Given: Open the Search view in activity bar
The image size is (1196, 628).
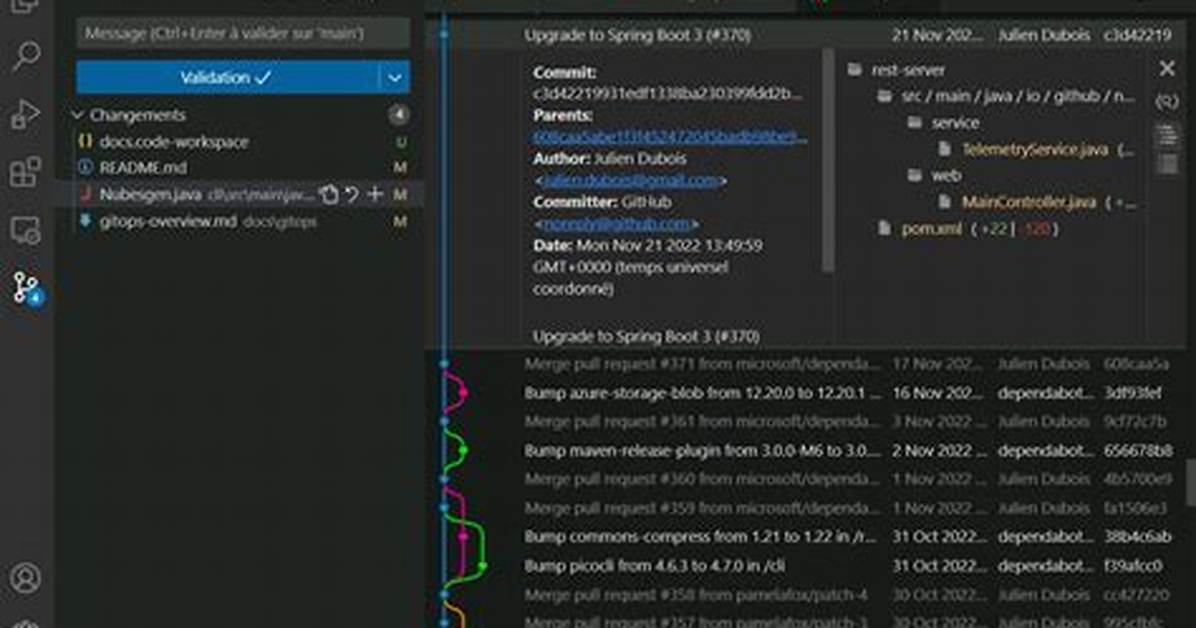Looking at the screenshot, I should pyautogui.click(x=26, y=56).
